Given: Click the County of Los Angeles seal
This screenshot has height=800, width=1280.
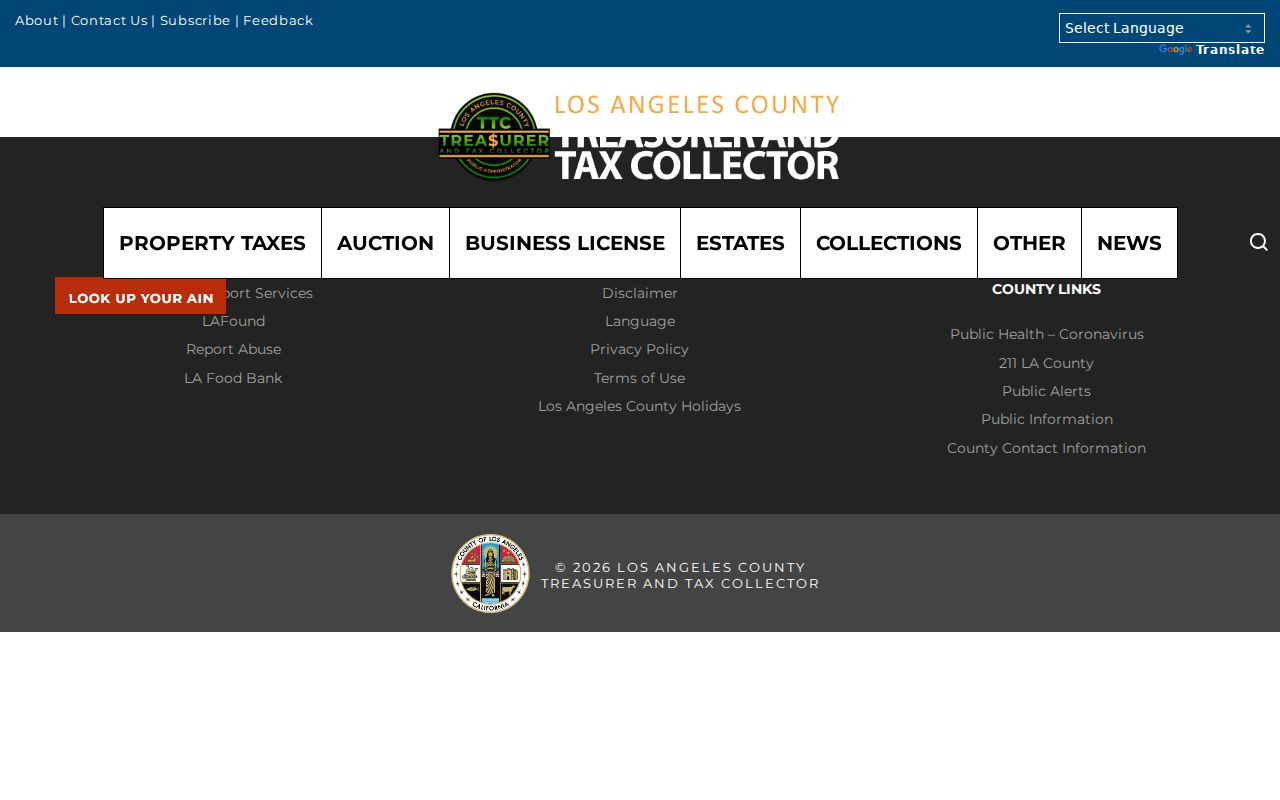Looking at the screenshot, I should click(x=490, y=573).
